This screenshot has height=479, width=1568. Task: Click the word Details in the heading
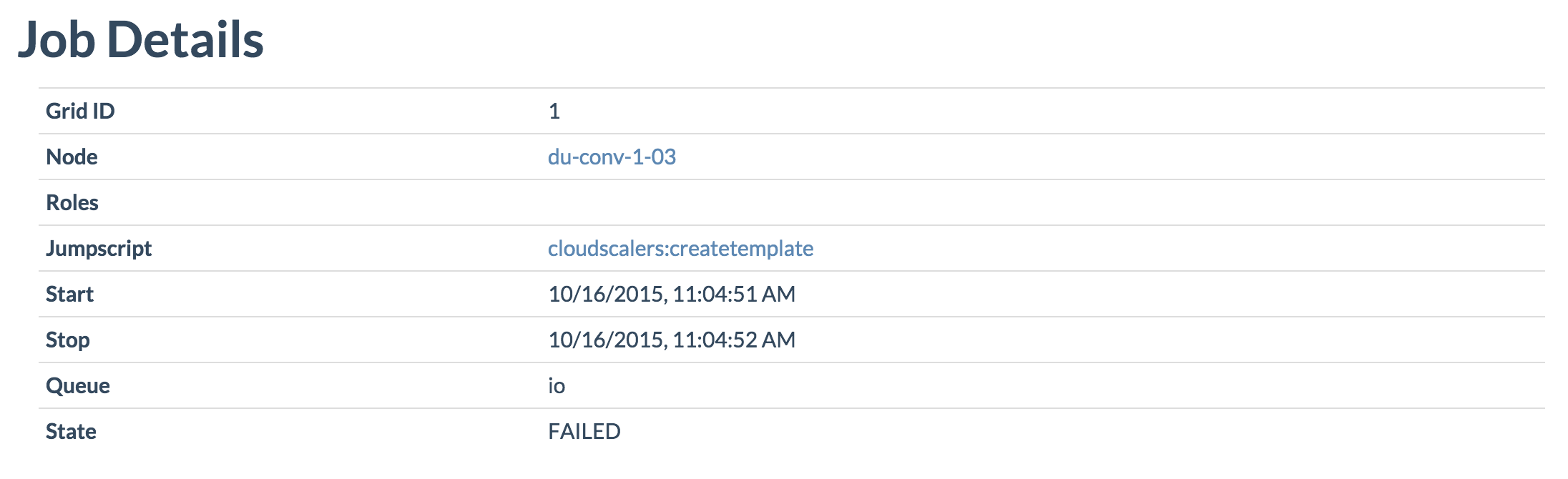185,40
